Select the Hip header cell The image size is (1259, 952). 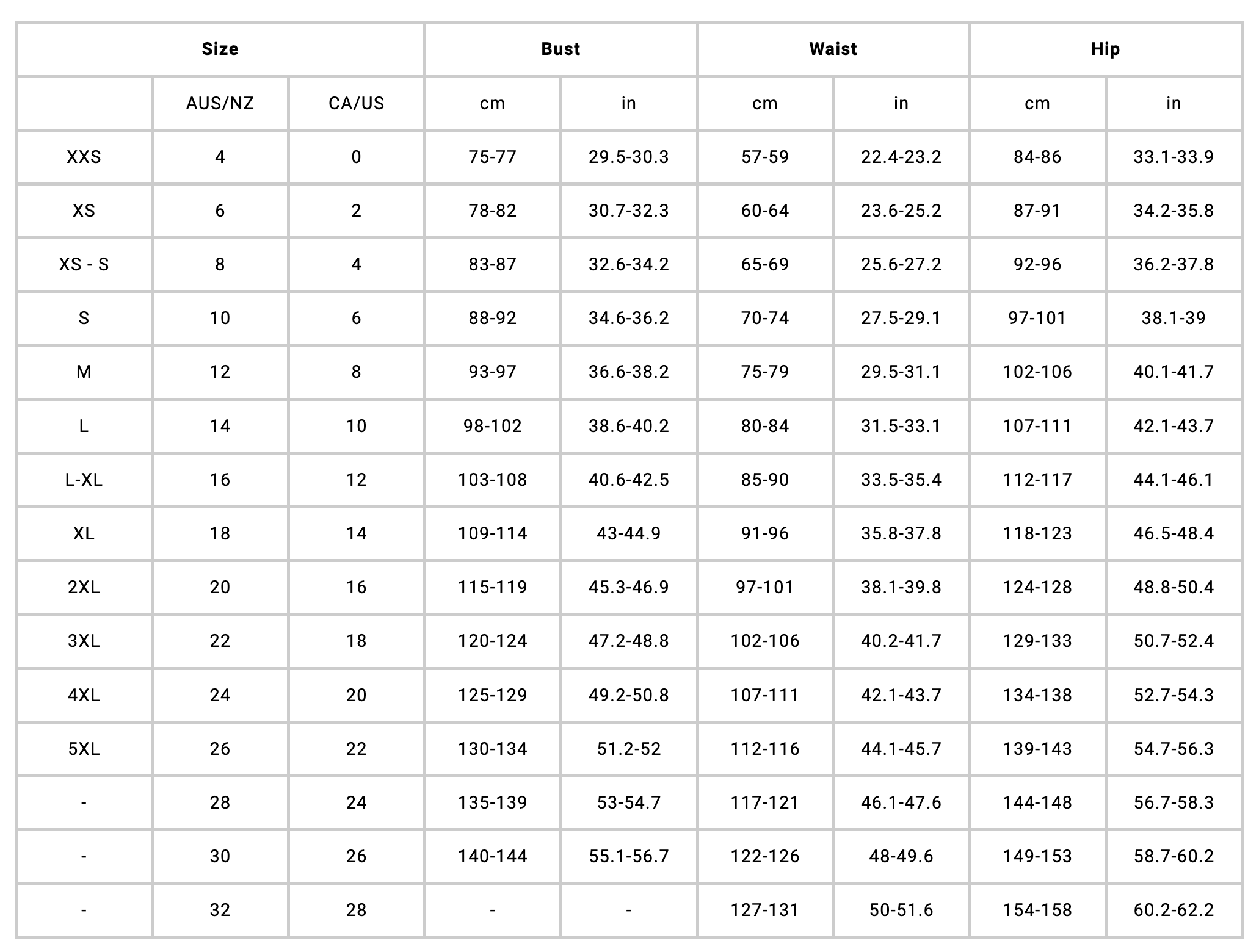click(x=1105, y=49)
